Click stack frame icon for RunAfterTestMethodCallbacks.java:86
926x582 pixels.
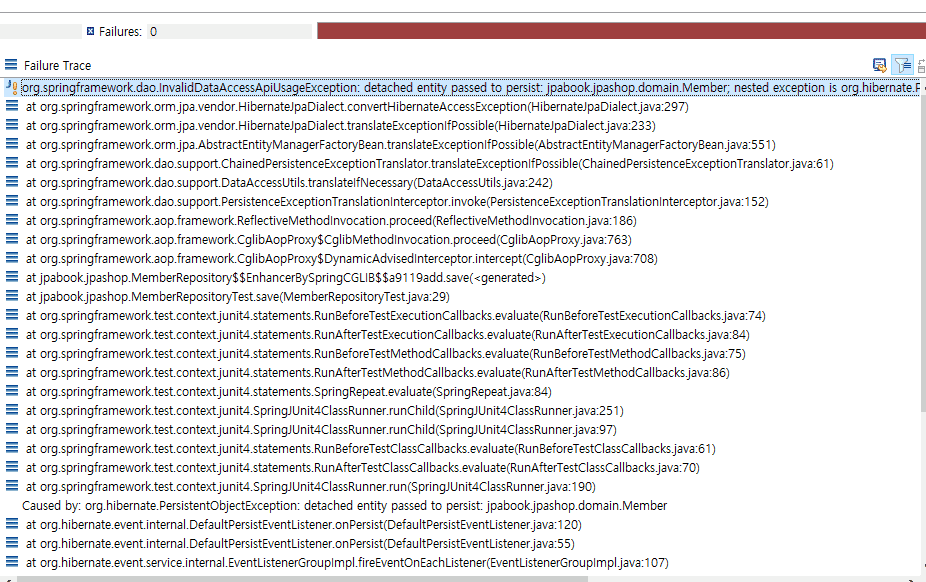(x=12, y=372)
